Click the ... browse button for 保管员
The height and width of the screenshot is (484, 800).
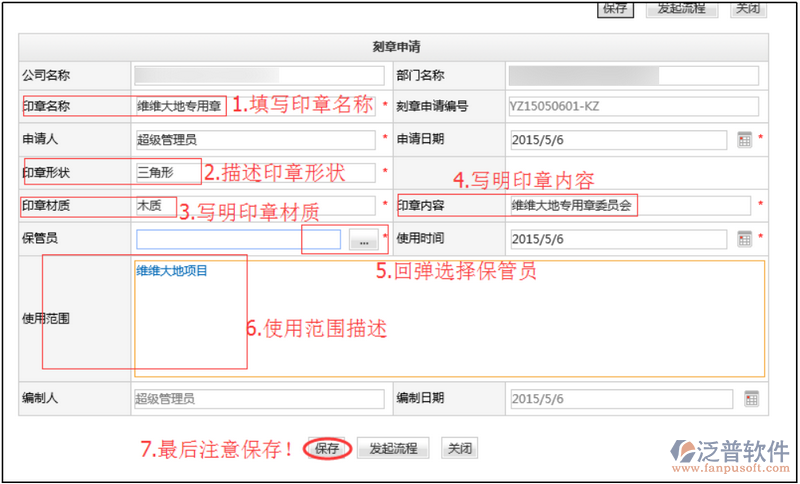364,240
